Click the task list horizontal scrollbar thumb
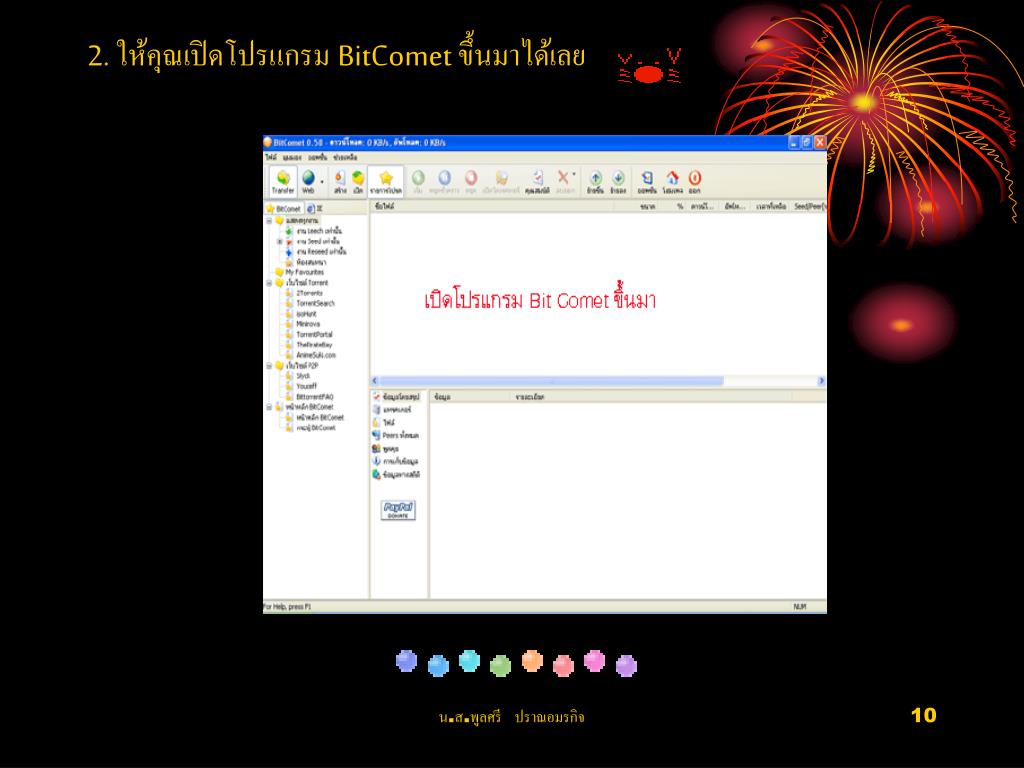The width and height of the screenshot is (1024, 768). [551, 381]
